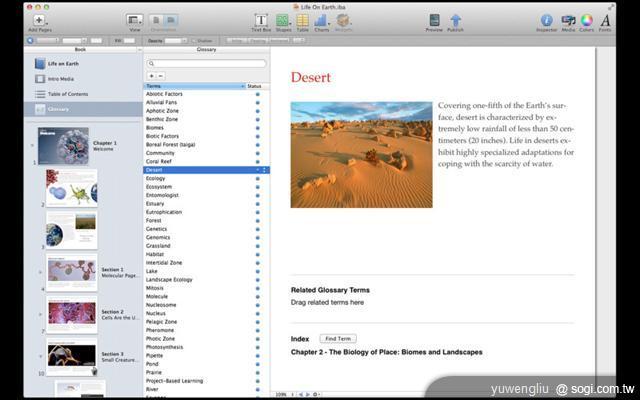Viewport: 640px width, 400px height.
Task: Switch to landscape orientation
Action: click(x=171, y=20)
